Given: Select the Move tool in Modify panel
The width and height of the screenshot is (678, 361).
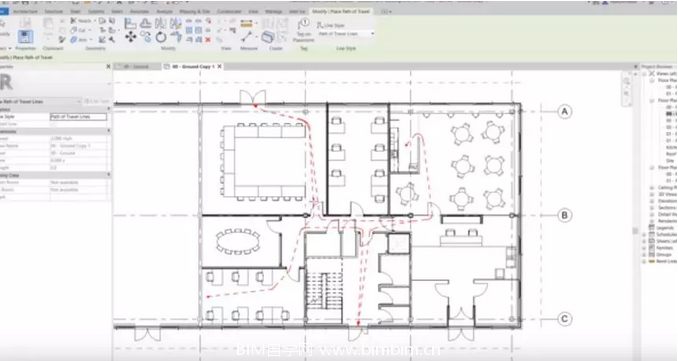Looking at the screenshot, I should click(x=131, y=37).
